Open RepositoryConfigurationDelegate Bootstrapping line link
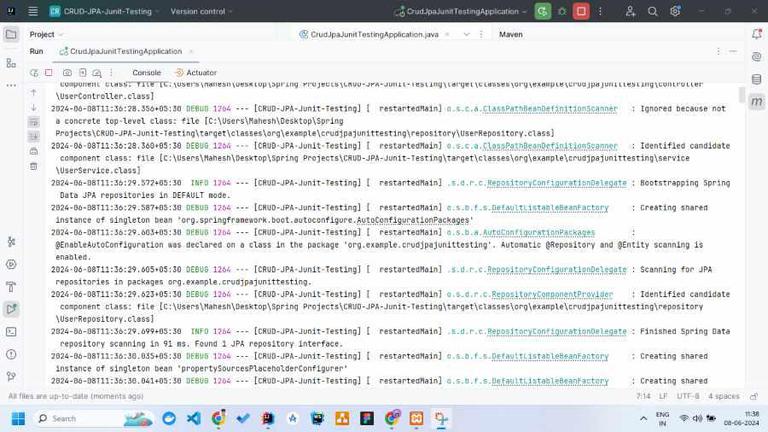Image resolution: width=768 pixels, height=432 pixels. pos(557,183)
